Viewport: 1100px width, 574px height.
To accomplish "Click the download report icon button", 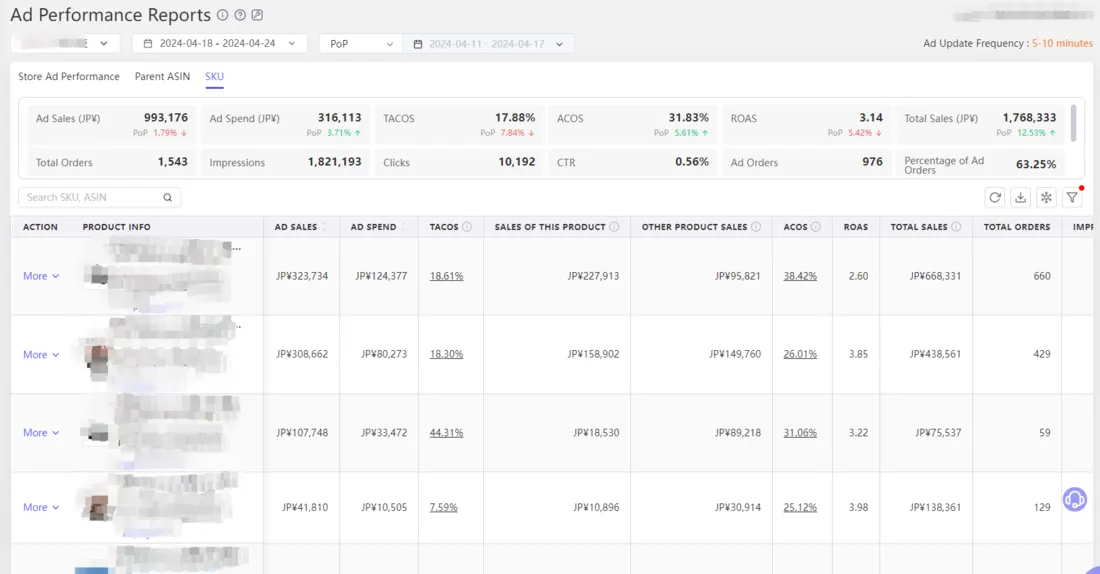I will 1021,198.
